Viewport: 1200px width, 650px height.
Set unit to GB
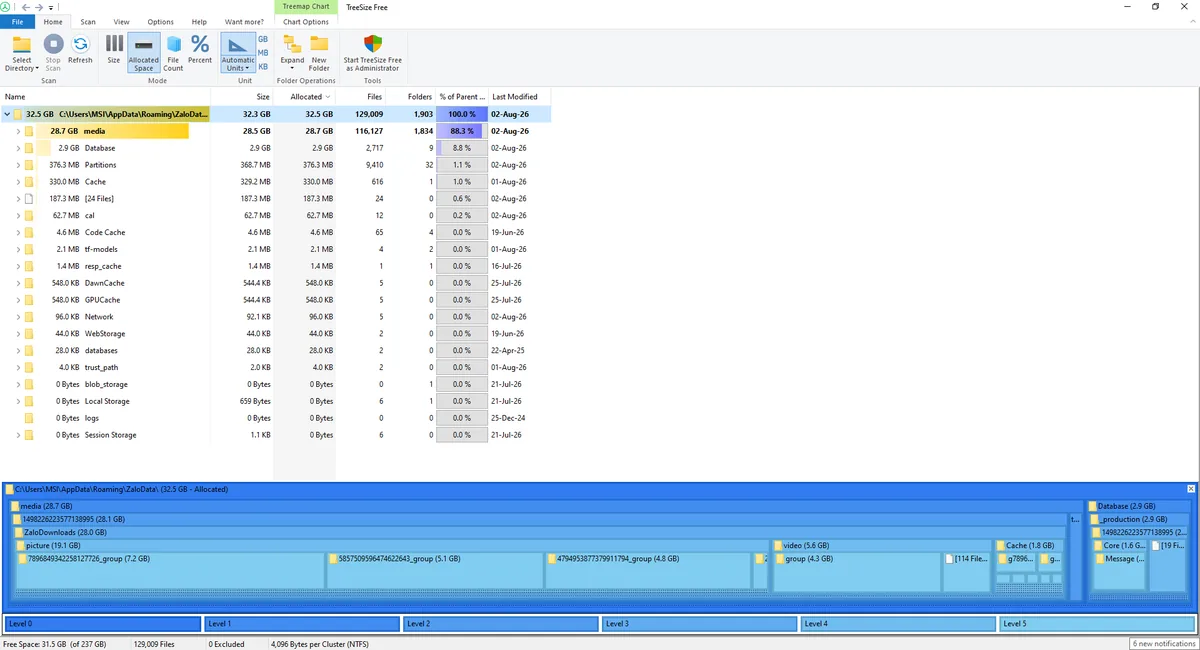[263, 38]
